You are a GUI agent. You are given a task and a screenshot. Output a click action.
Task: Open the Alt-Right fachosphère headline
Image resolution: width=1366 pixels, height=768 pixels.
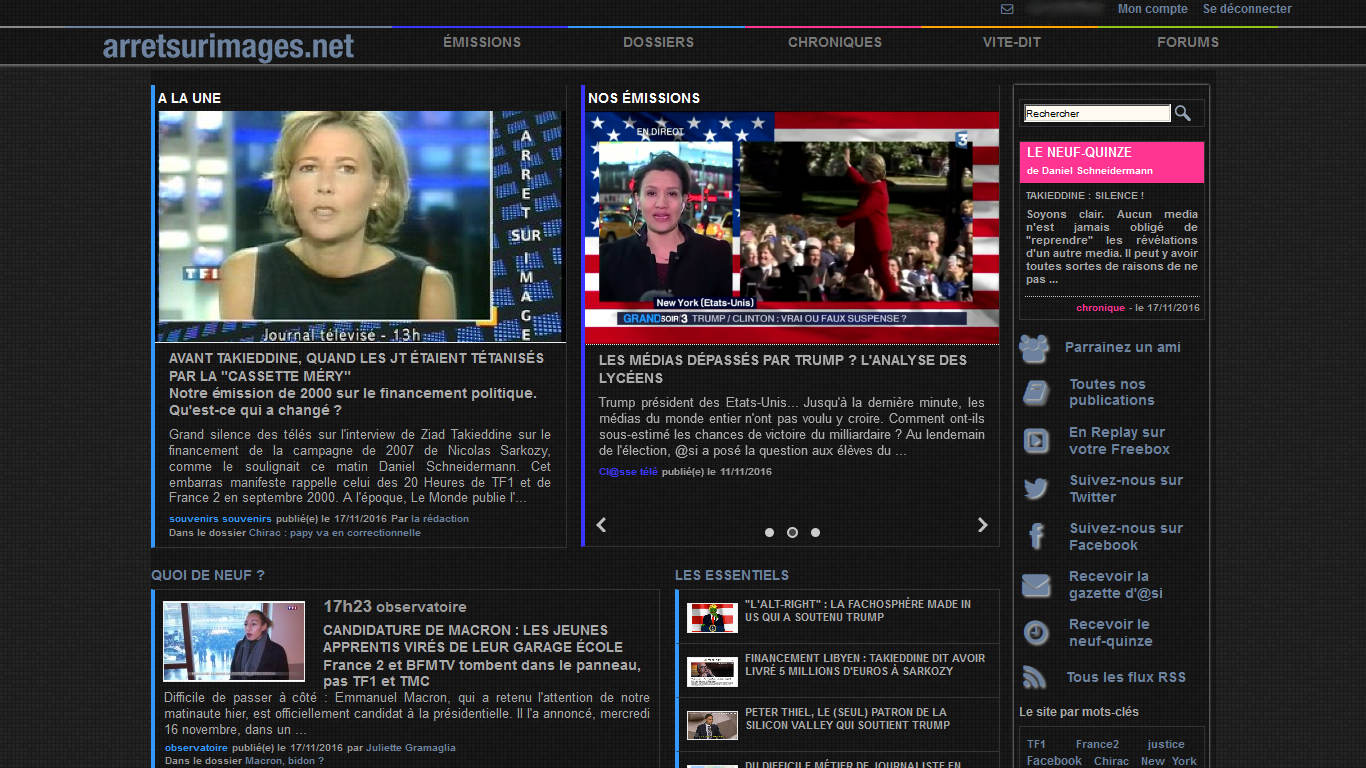pos(858,611)
